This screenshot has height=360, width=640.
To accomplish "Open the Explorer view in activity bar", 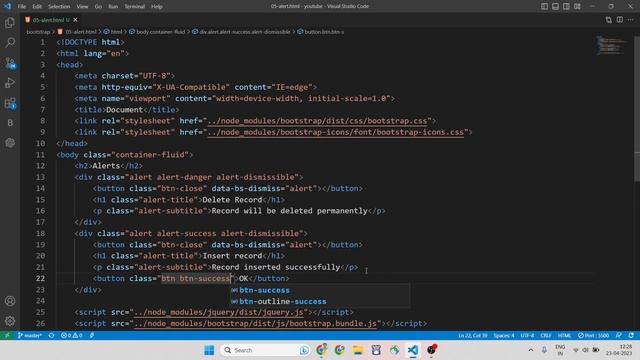I will 10,22.
